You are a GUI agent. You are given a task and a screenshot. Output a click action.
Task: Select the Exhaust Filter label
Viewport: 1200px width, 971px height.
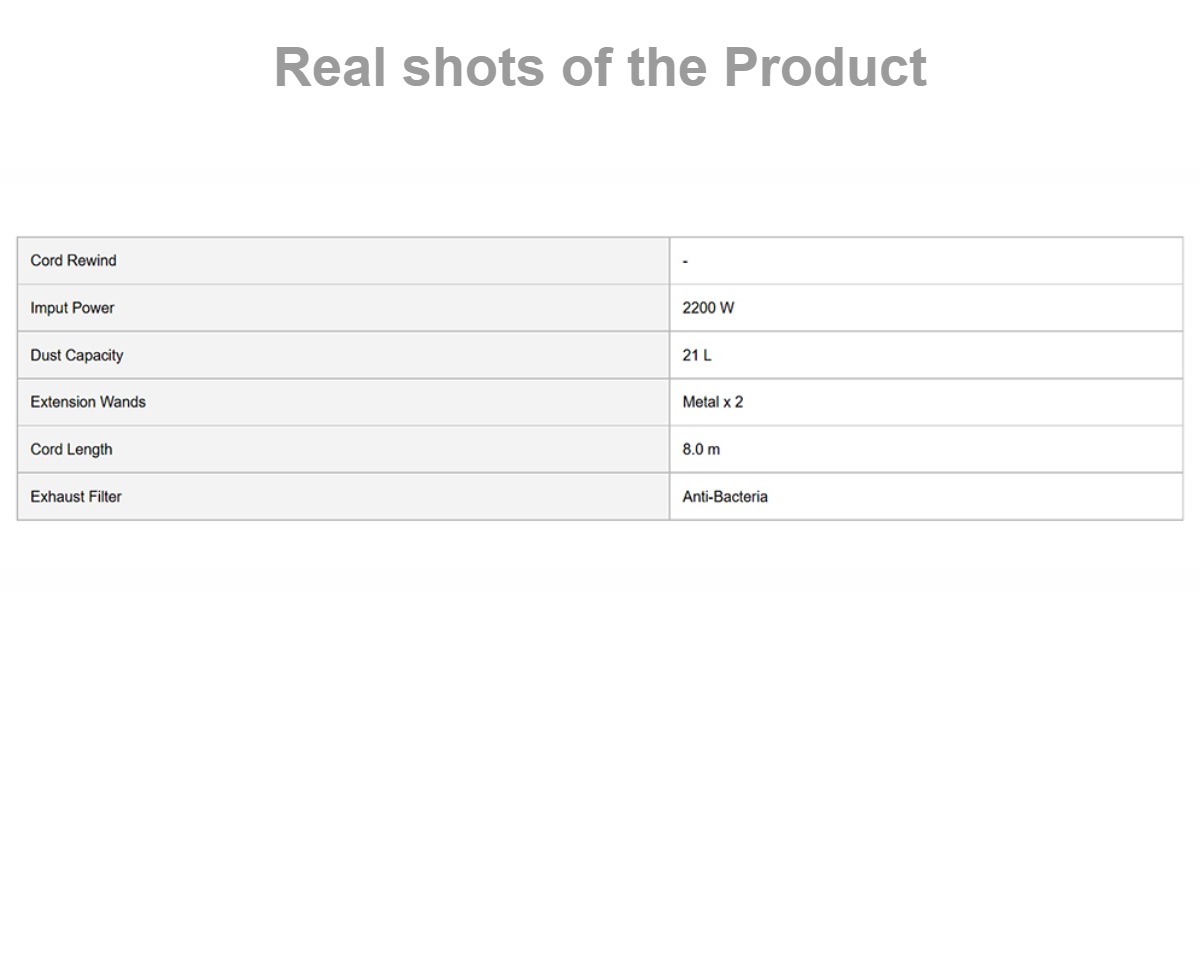76,496
